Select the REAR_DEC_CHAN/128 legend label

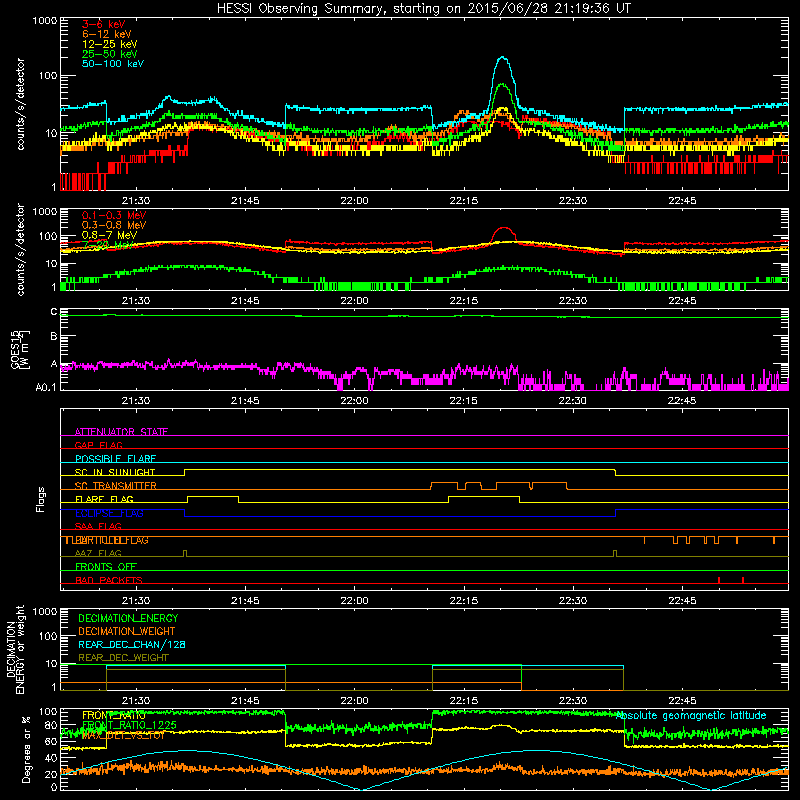click(132, 644)
